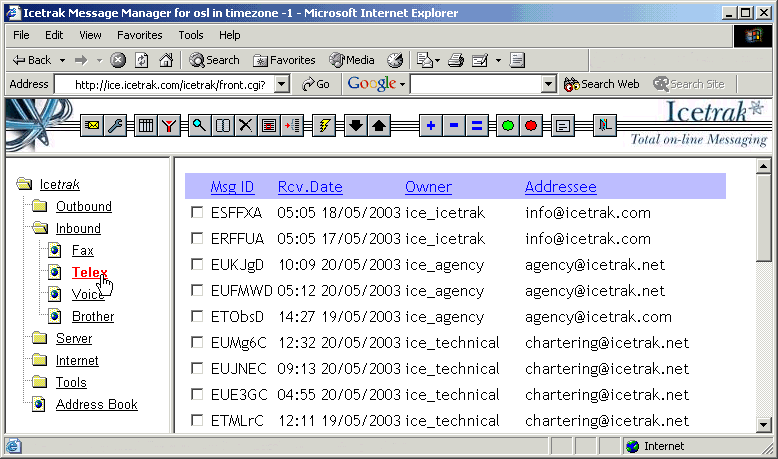
Task: Click the Print toolbar icon
Action: tap(455, 61)
